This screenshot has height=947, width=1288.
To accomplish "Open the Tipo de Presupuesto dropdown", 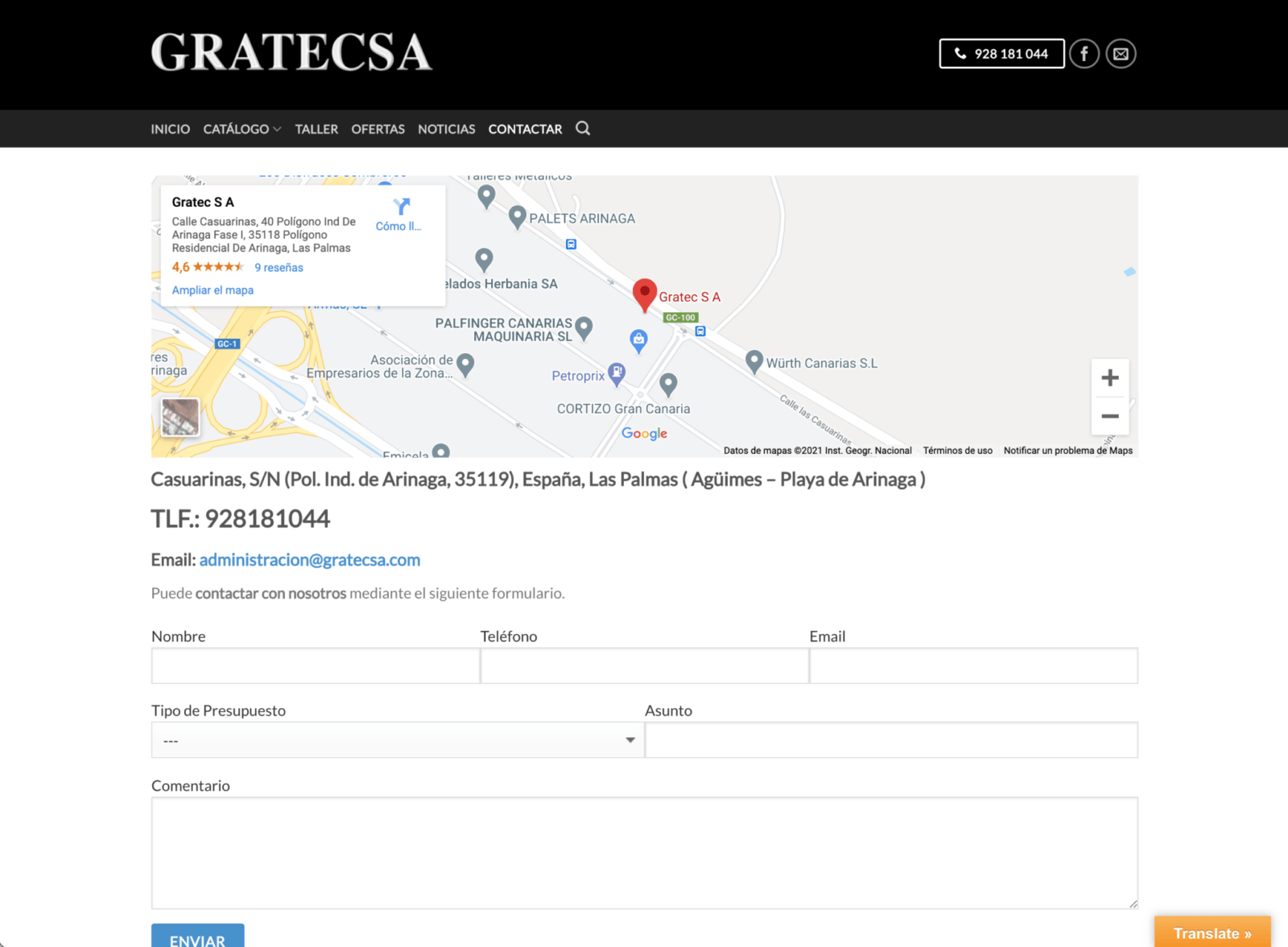I will (x=398, y=740).
